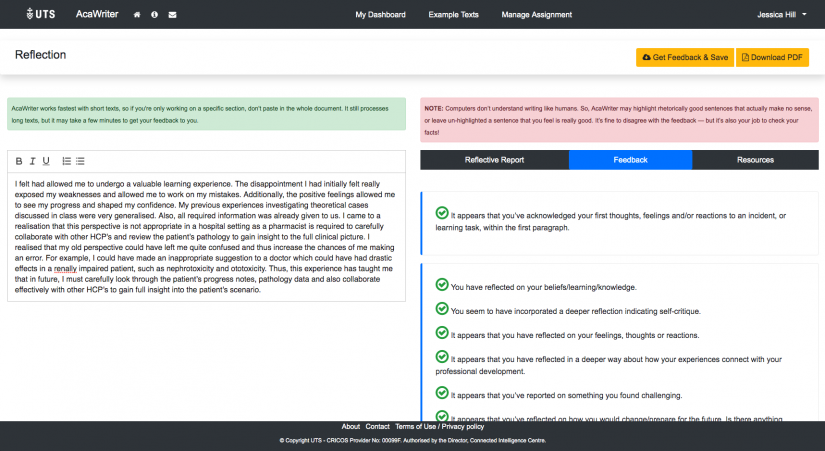Click the 'Reflection' page heading
The height and width of the screenshot is (451, 825).
41,55
